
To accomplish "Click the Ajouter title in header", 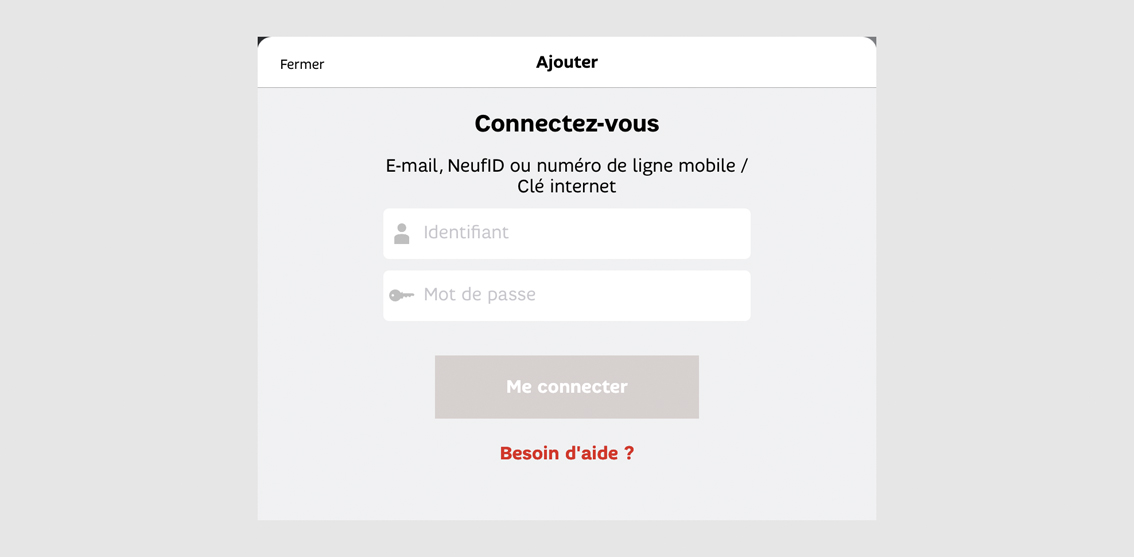I will coord(567,62).
